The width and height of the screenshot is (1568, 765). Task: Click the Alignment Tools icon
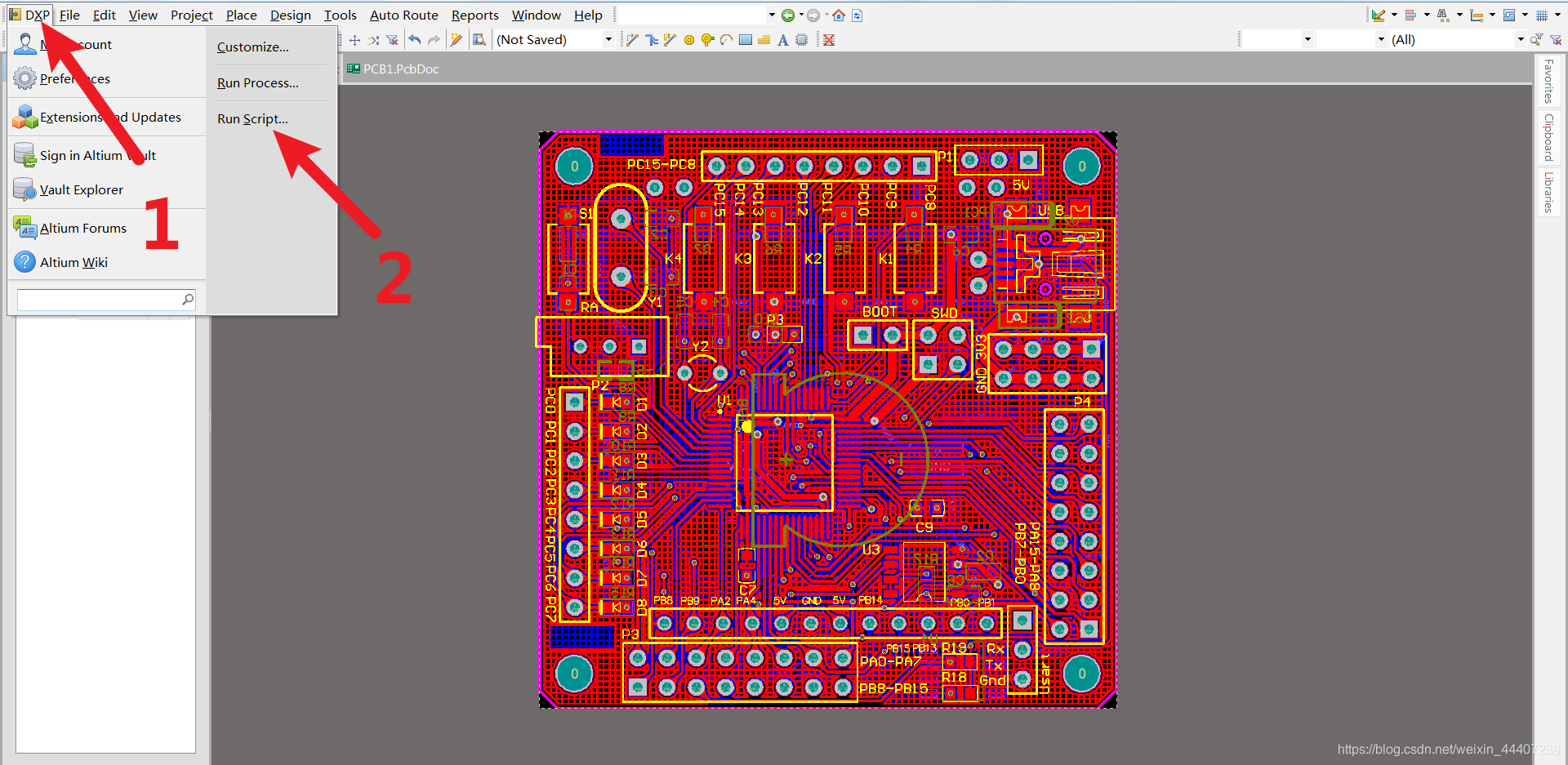(x=1411, y=15)
